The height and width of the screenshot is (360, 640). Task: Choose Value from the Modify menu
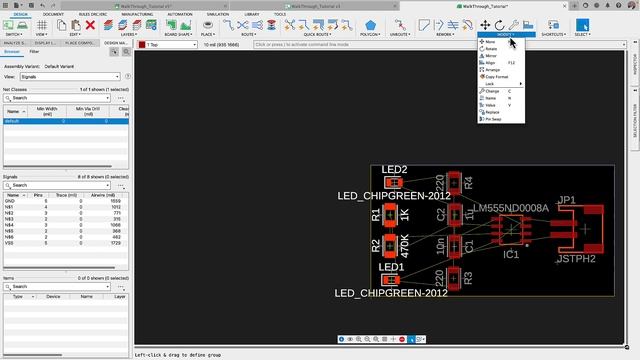click(x=501, y=105)
